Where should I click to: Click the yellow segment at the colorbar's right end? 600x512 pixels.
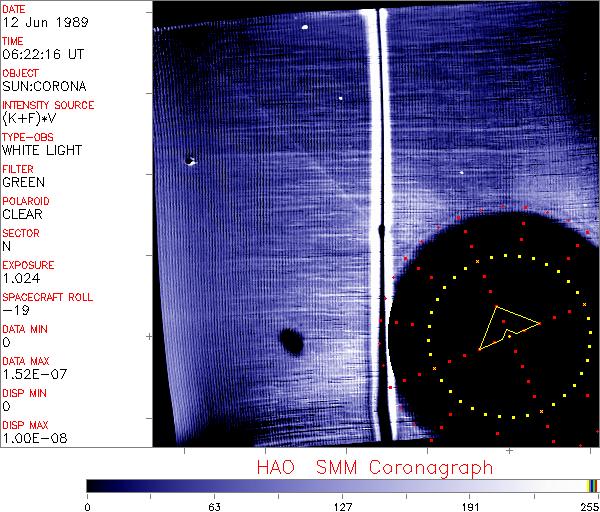click(x=592, y=485)
